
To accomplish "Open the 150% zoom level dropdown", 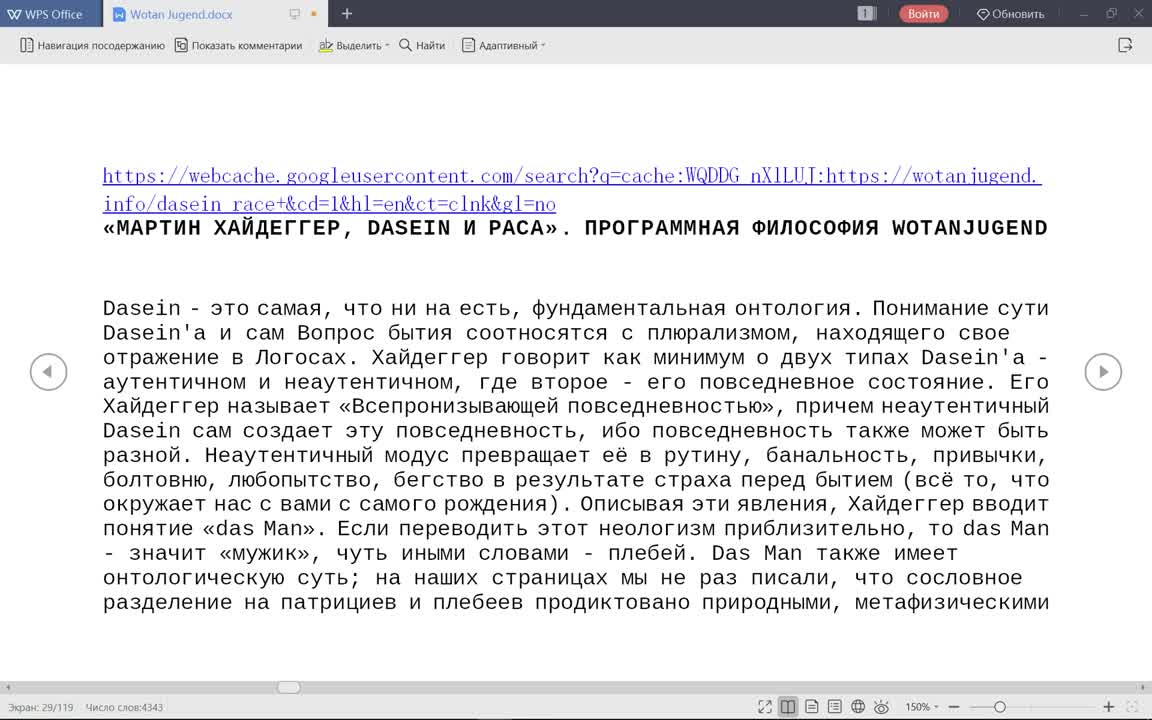I will coord(921,707).
